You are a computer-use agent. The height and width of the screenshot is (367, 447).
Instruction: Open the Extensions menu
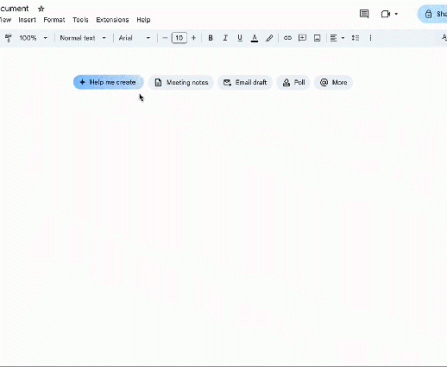[x=112, y=20]
